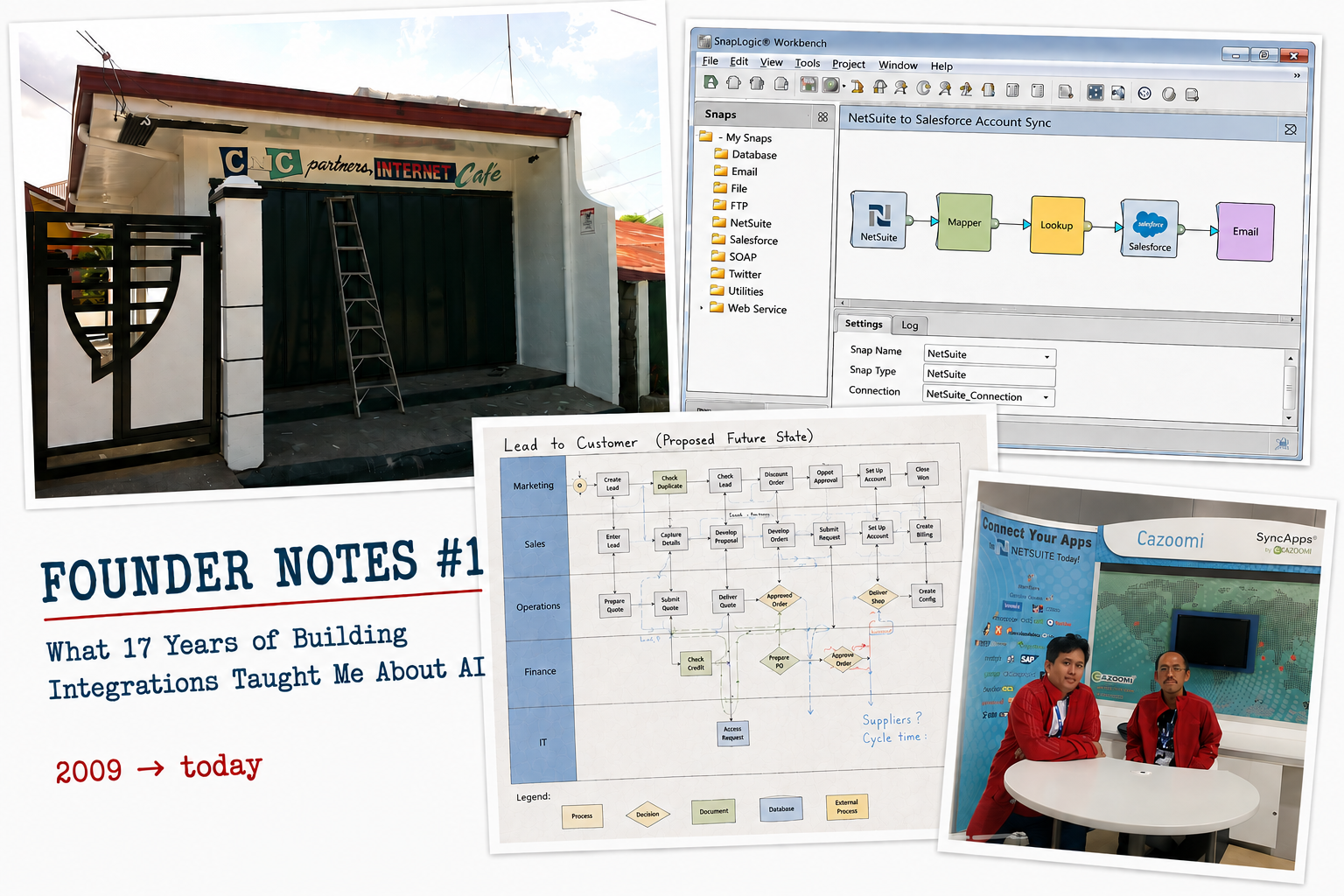Select the Salesforce cloud snap node
The image size is (1344, 896).
click(1150, 228)
